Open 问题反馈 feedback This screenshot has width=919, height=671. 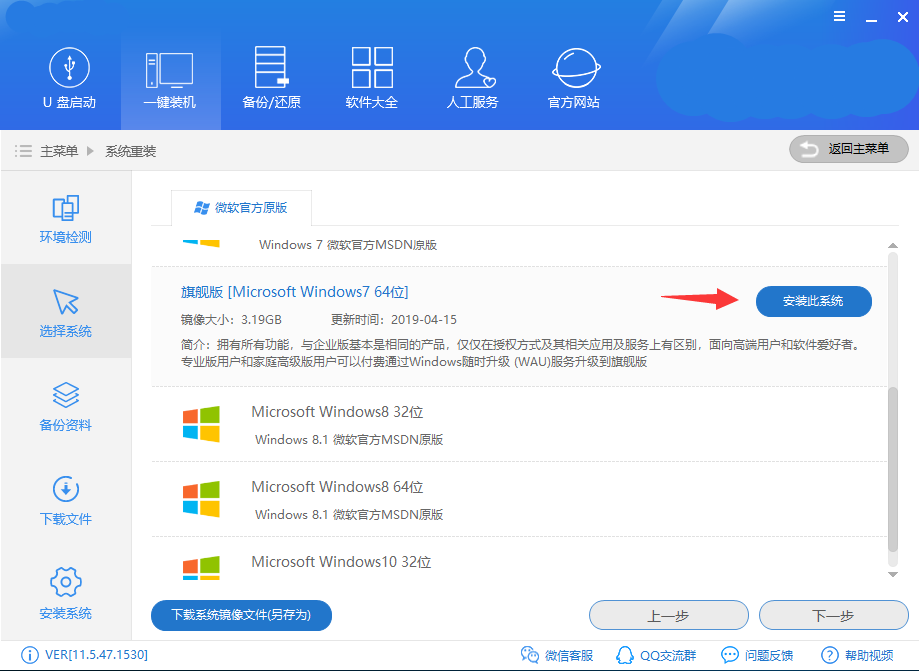757,655
